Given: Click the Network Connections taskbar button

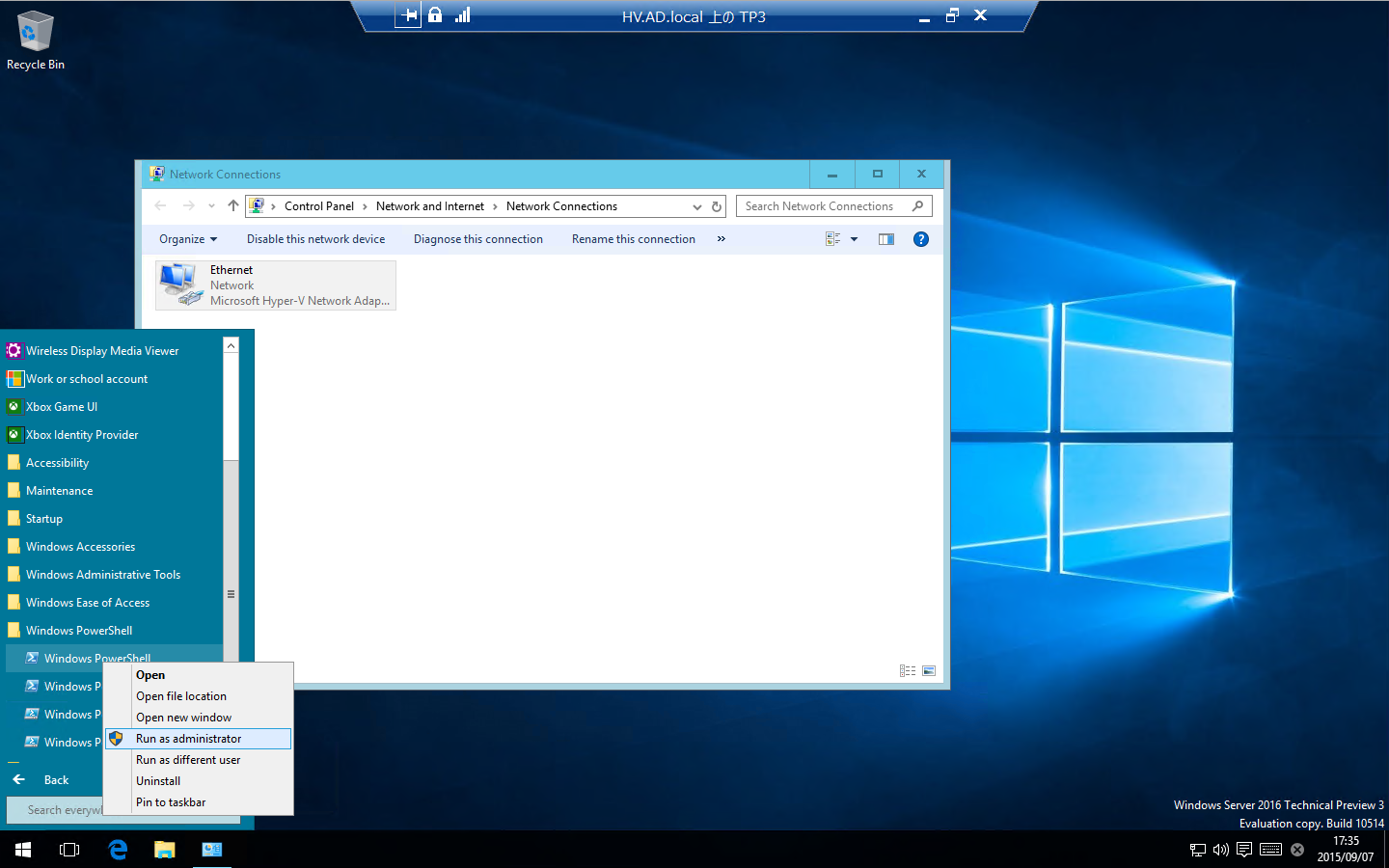Looking at the screenshot, I should pyautogui.click(x=212, y=850).
